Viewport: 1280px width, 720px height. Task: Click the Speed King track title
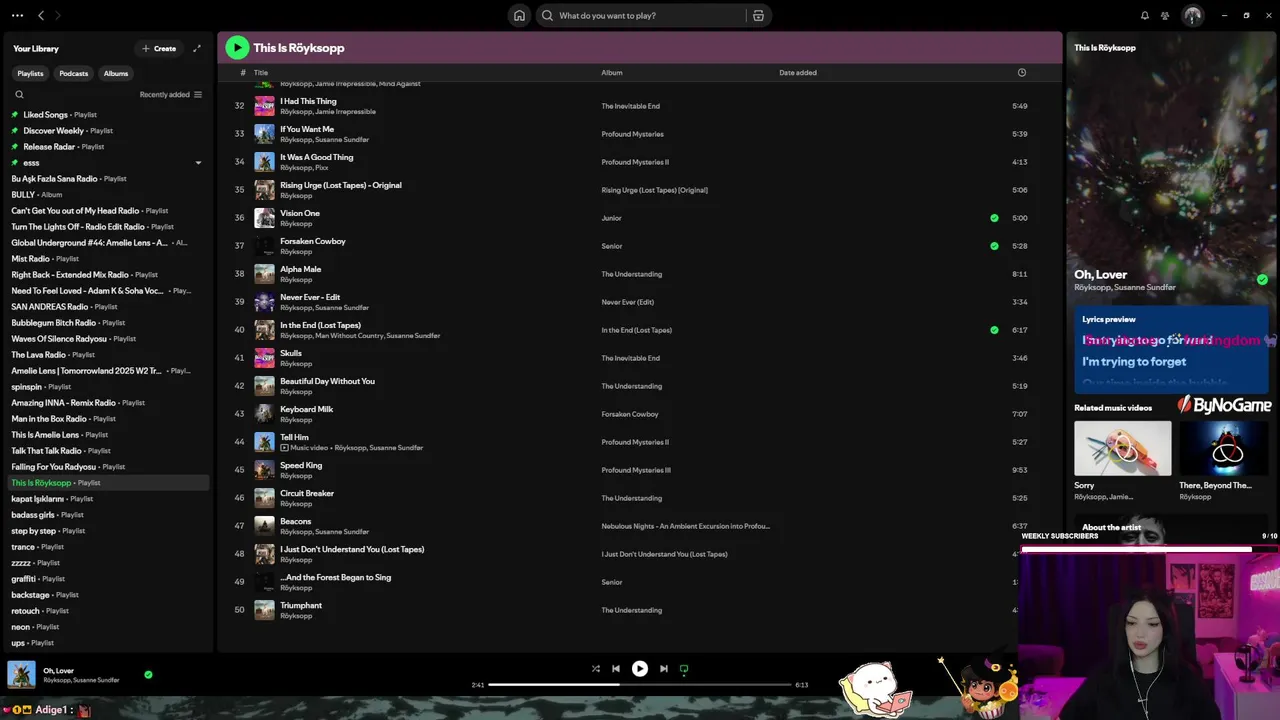click(301, 465)
